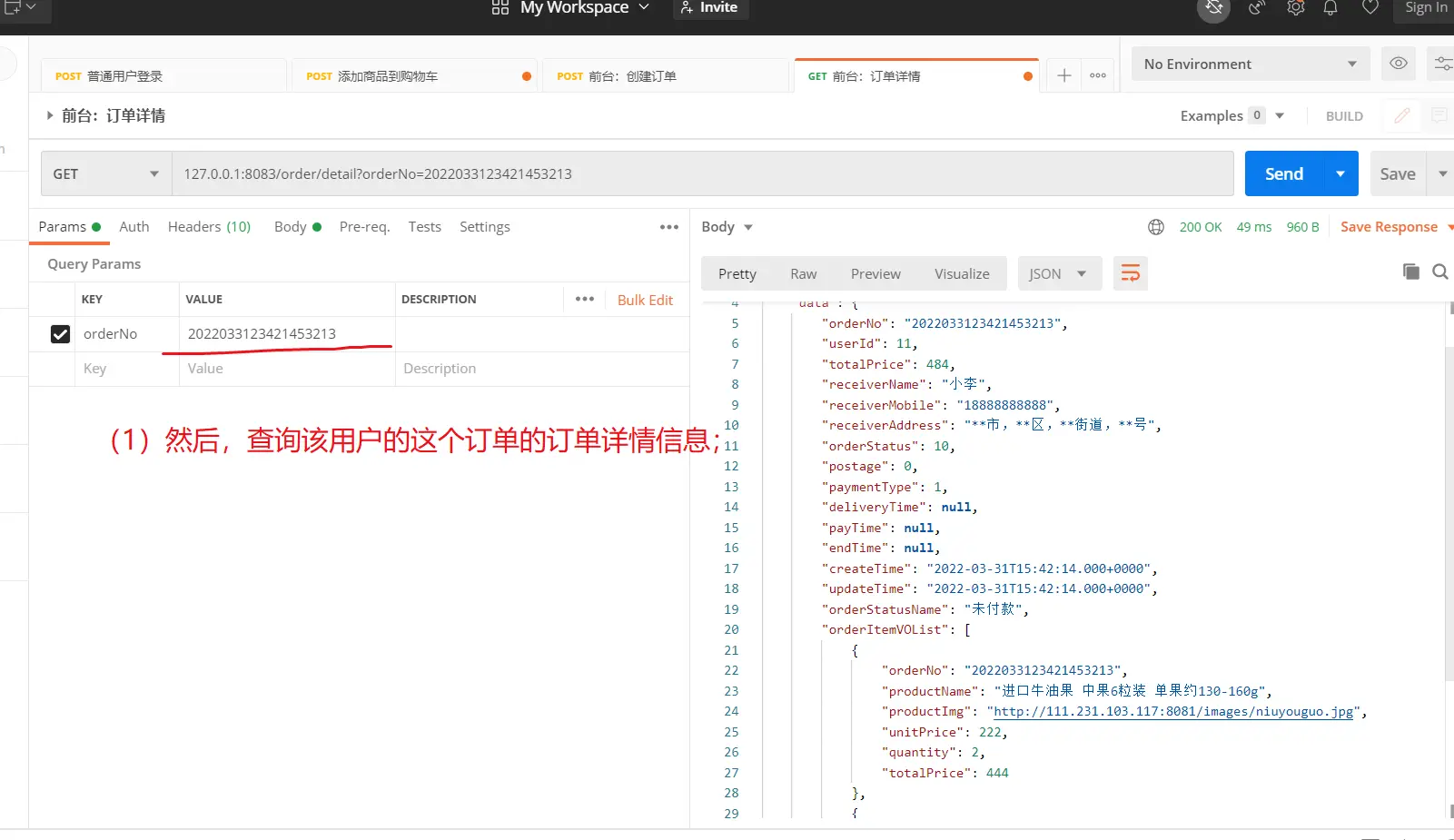The width and height of the screenshot is (1454, 840).
Task: Click the environment quick look eye icon
Action: pos(1399,64)
